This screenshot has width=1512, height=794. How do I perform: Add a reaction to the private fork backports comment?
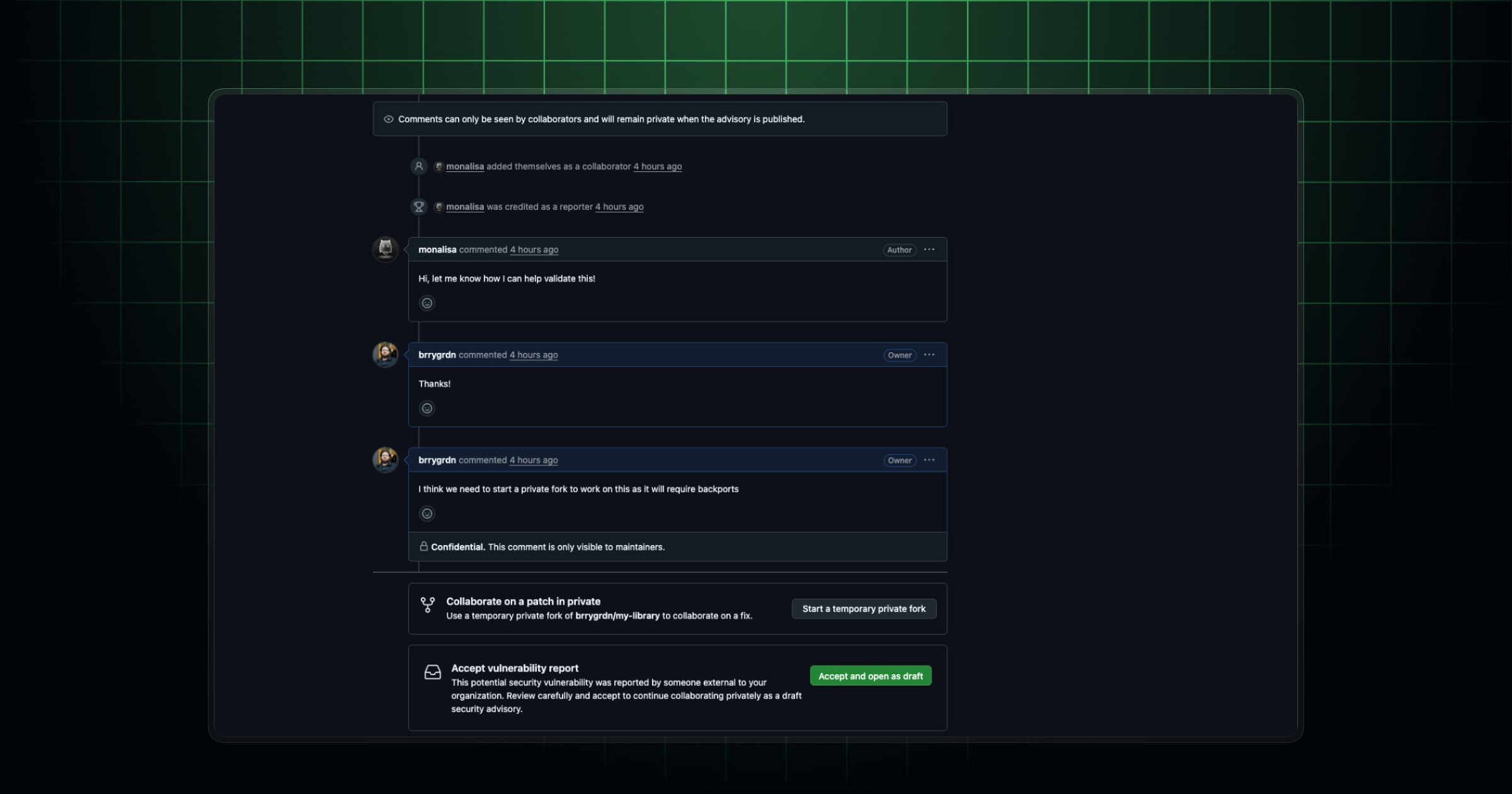pyautogui.click(x=427, y=514)
